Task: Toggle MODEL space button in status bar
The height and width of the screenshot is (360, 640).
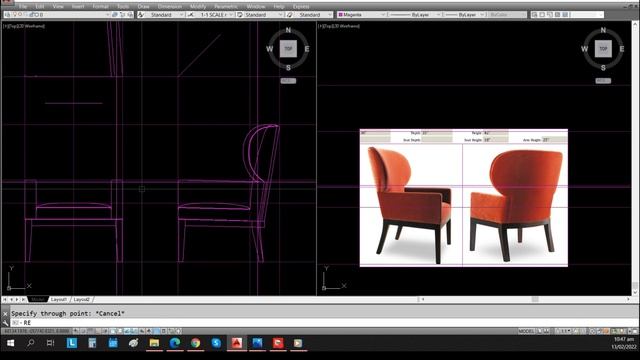Action: click(527, 331)
